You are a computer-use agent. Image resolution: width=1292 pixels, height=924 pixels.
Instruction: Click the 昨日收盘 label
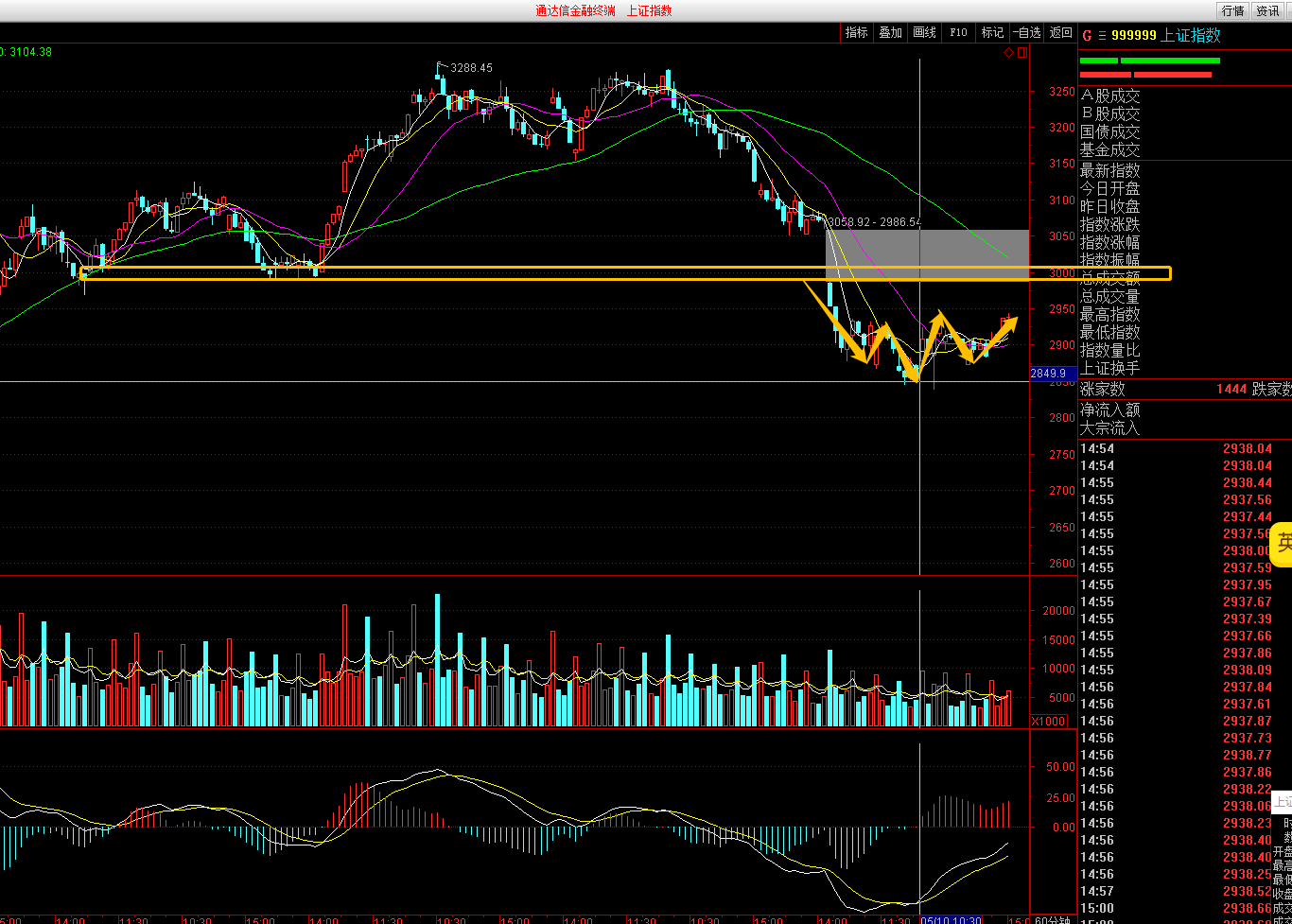pyautogui.click(x=1110, y=206)
